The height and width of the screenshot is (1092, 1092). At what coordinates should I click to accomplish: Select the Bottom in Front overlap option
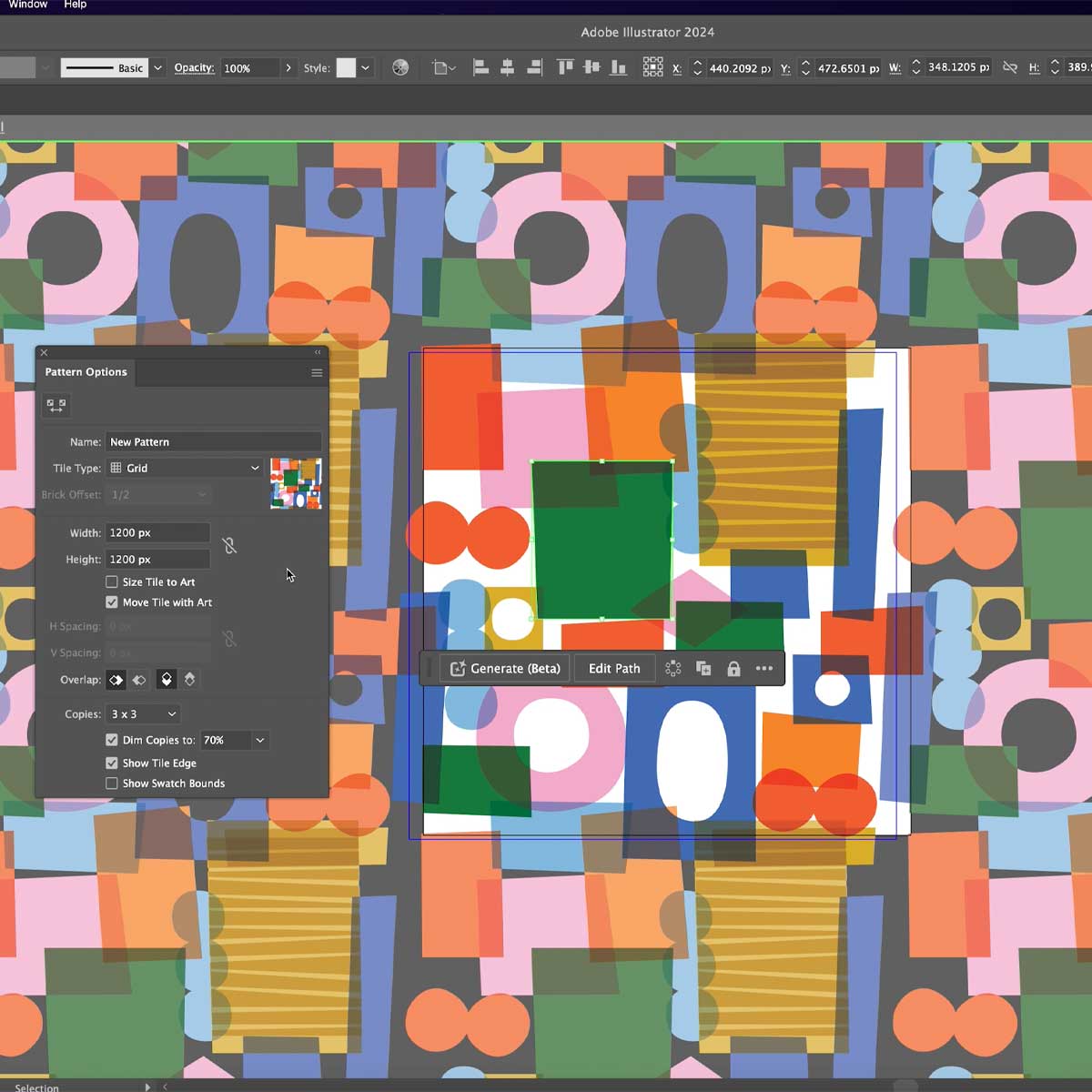click(189, 680)
